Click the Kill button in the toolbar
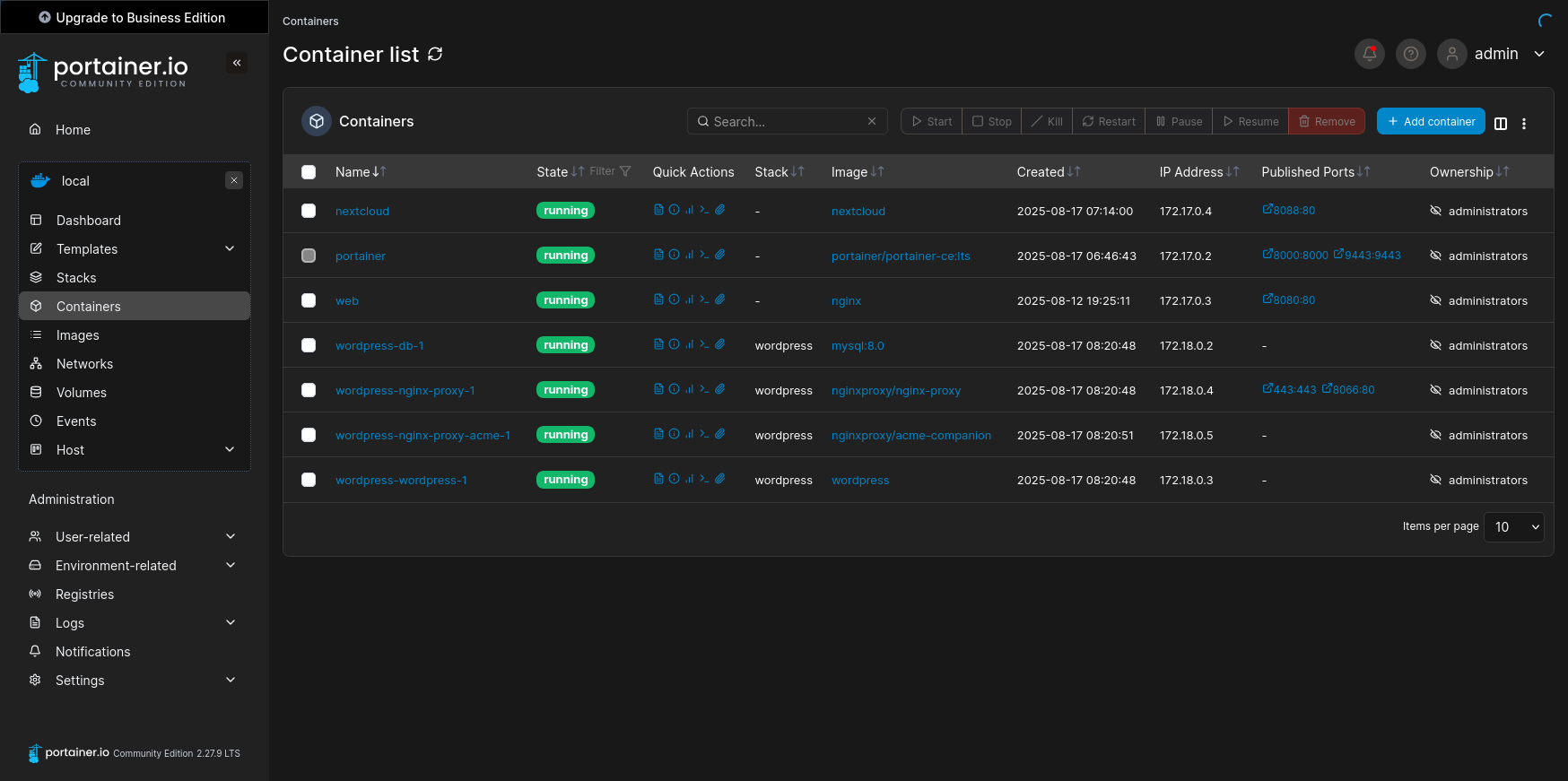The image size is (1568, 781). [x=1047, y=121]
